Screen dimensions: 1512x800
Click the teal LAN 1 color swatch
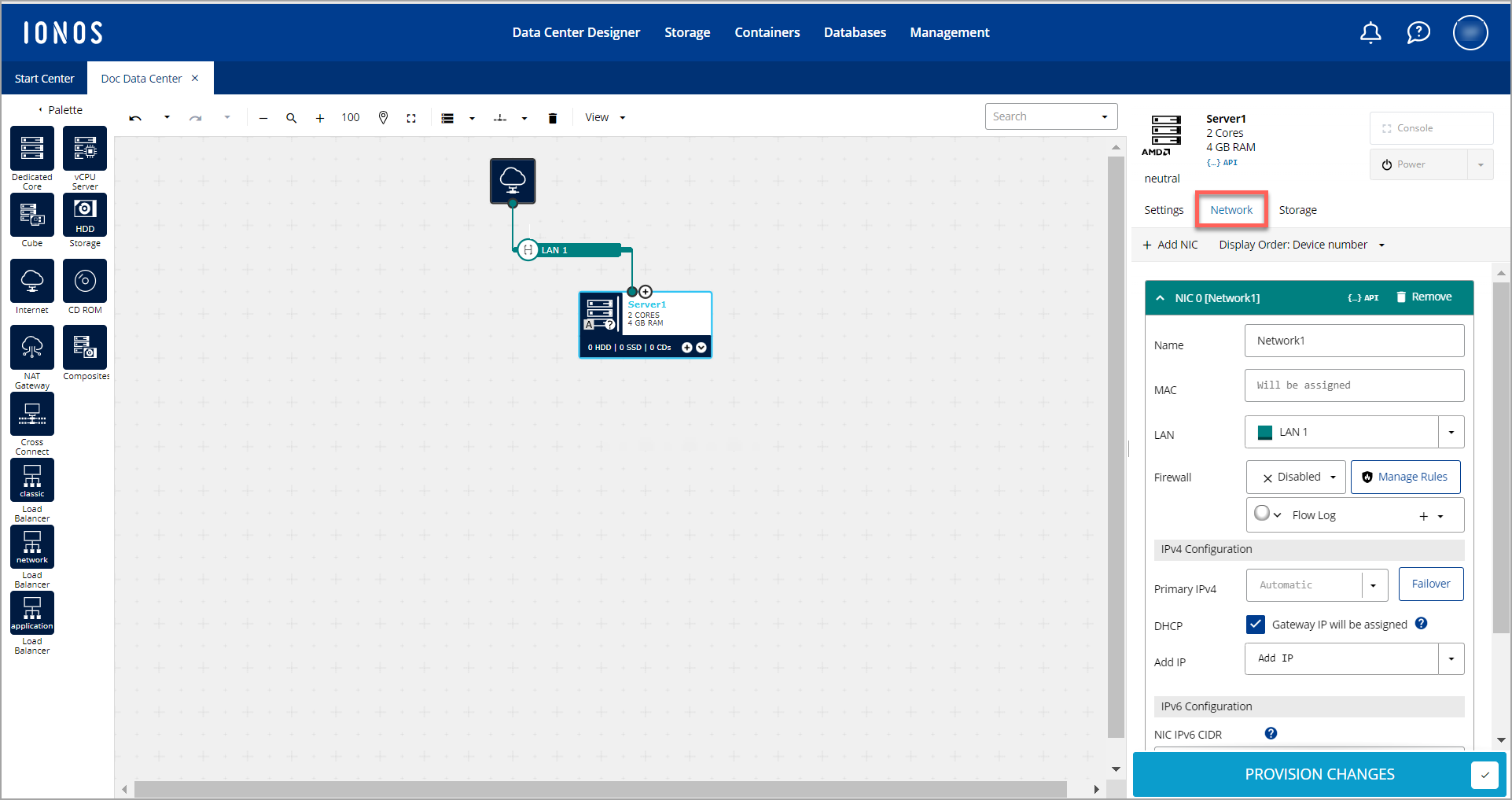point(1265,433)
